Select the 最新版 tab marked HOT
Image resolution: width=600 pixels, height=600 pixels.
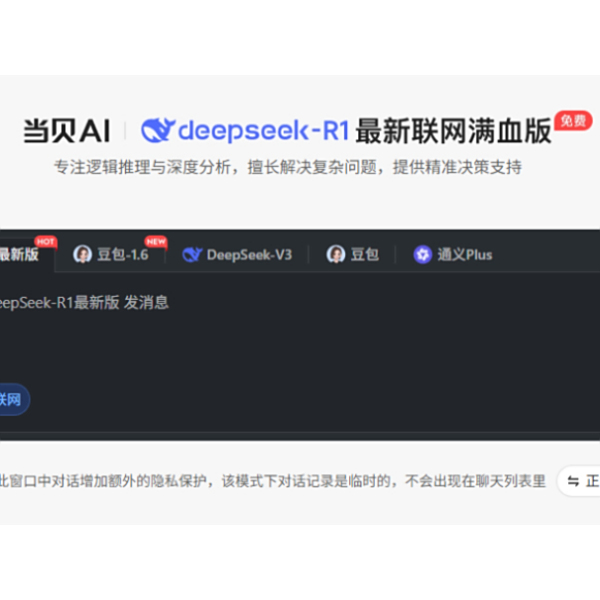(x=25, y=254)
